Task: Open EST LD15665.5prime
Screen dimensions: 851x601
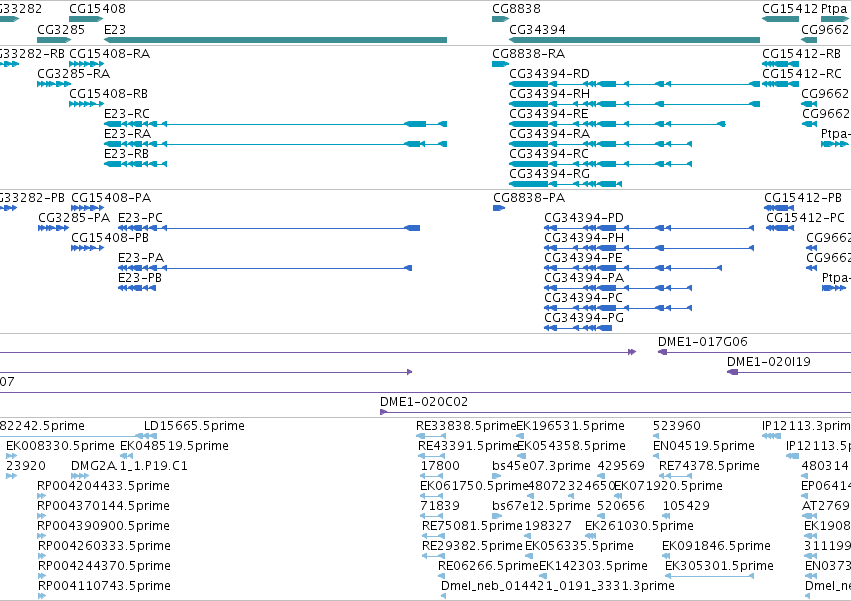Action: [x=194, y=426]
